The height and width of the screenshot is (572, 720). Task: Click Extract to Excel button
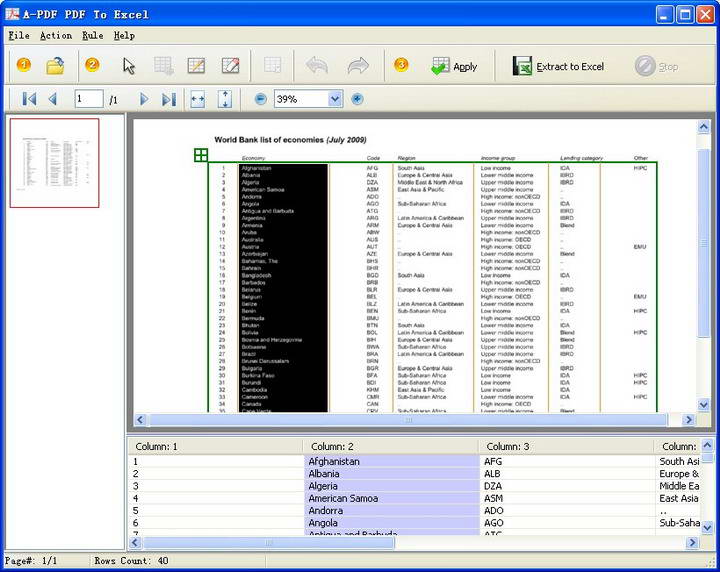(558, 67)
